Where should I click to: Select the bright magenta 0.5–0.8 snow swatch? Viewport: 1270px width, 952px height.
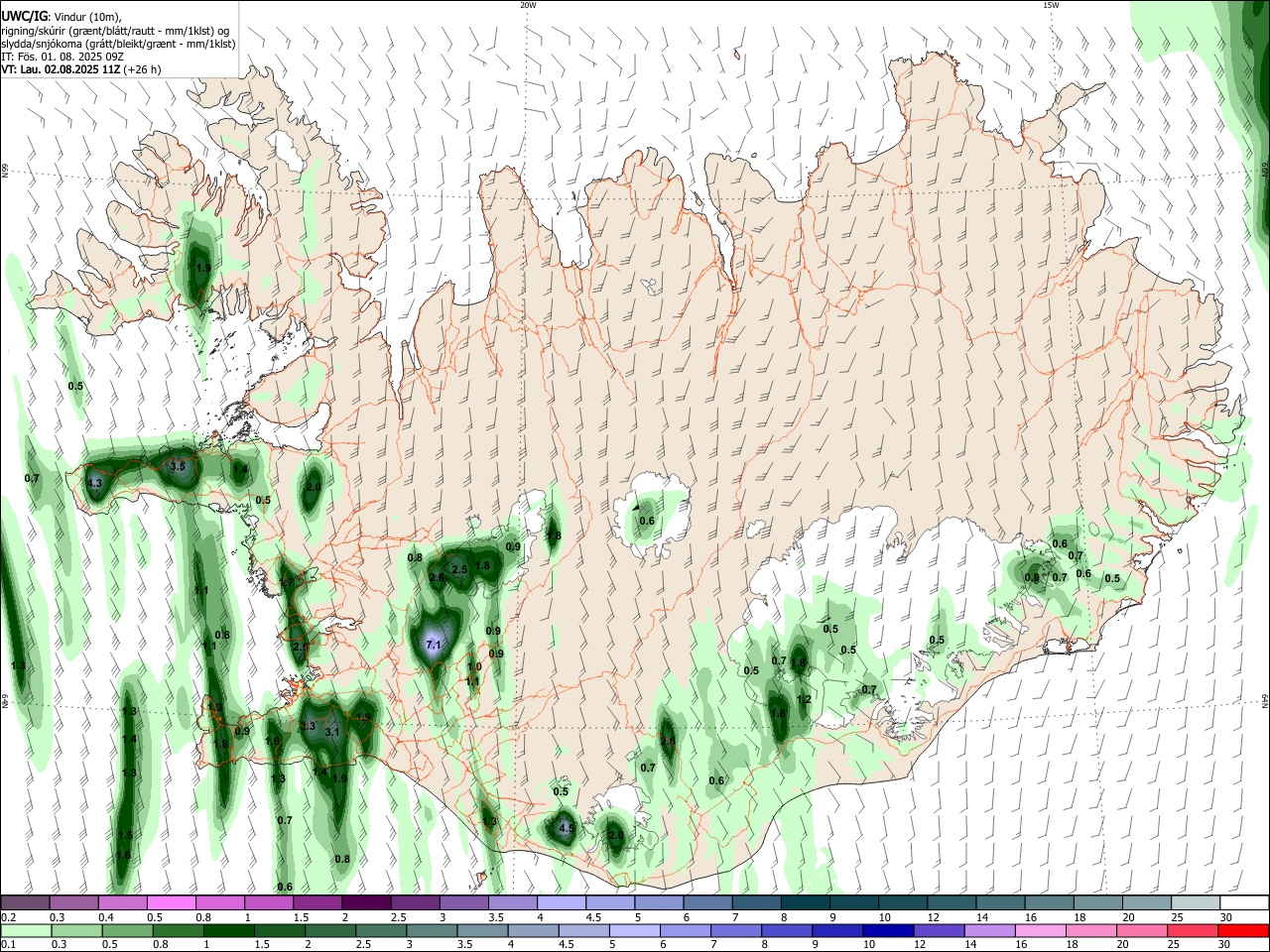click(172, 903)
